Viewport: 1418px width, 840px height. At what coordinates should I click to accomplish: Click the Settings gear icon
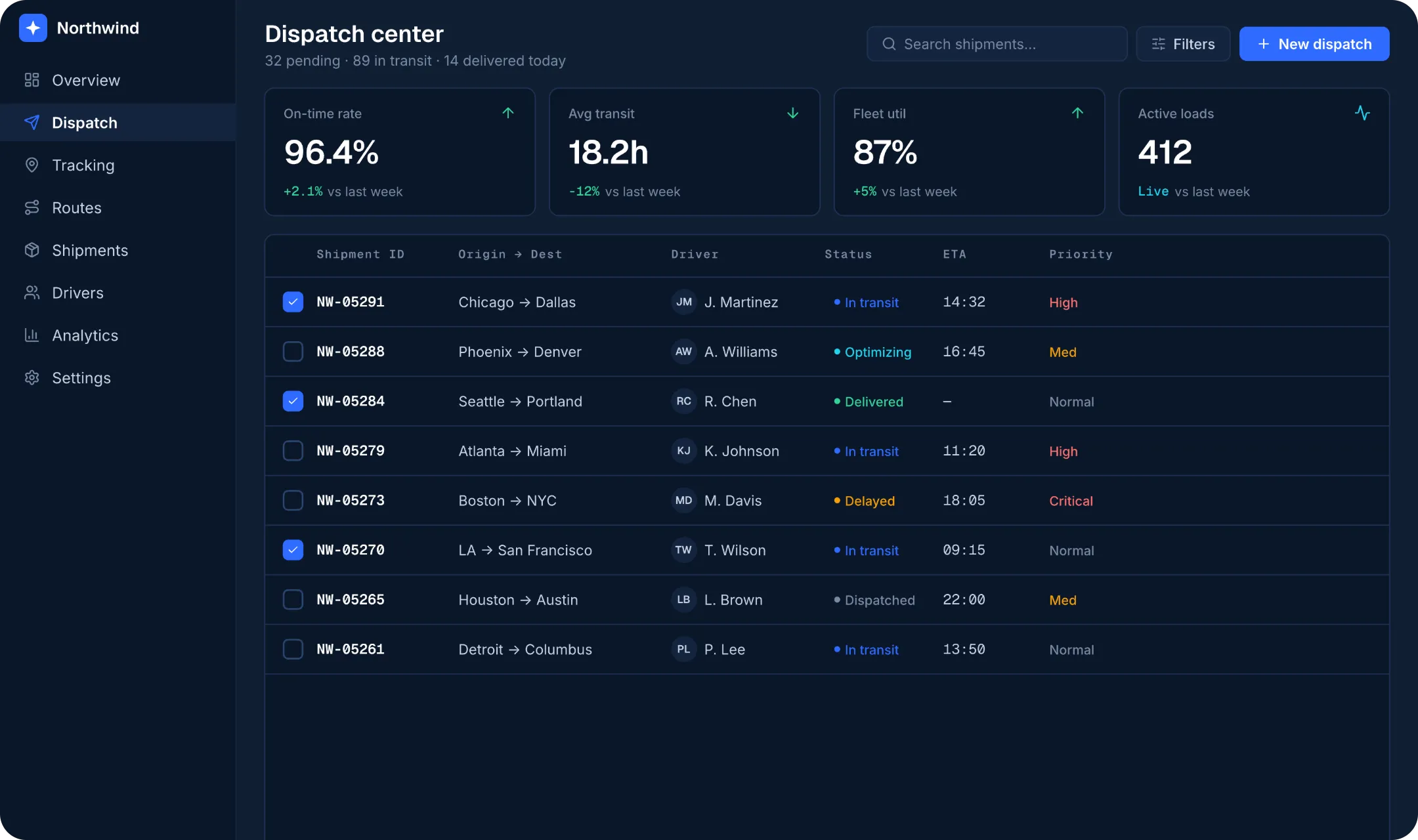(32, 378)
